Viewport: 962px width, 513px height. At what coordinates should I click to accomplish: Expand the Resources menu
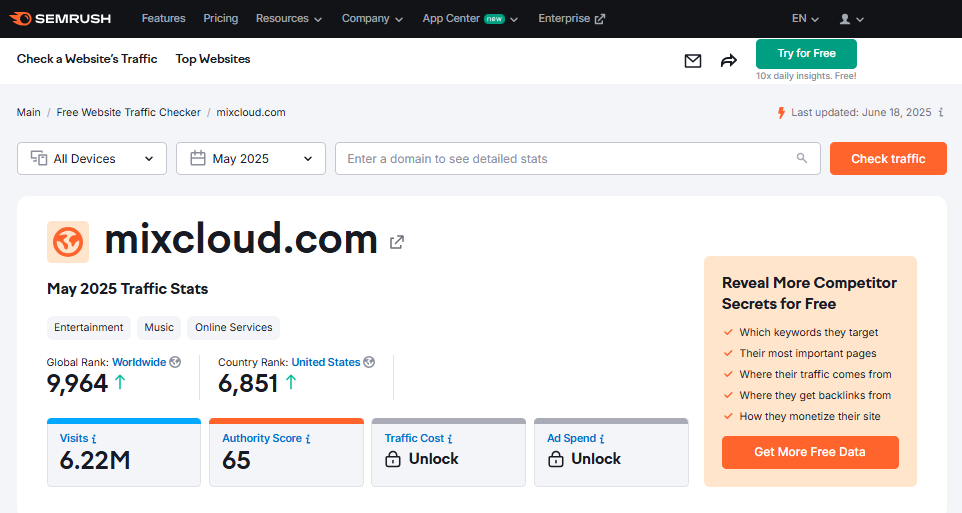288,18
